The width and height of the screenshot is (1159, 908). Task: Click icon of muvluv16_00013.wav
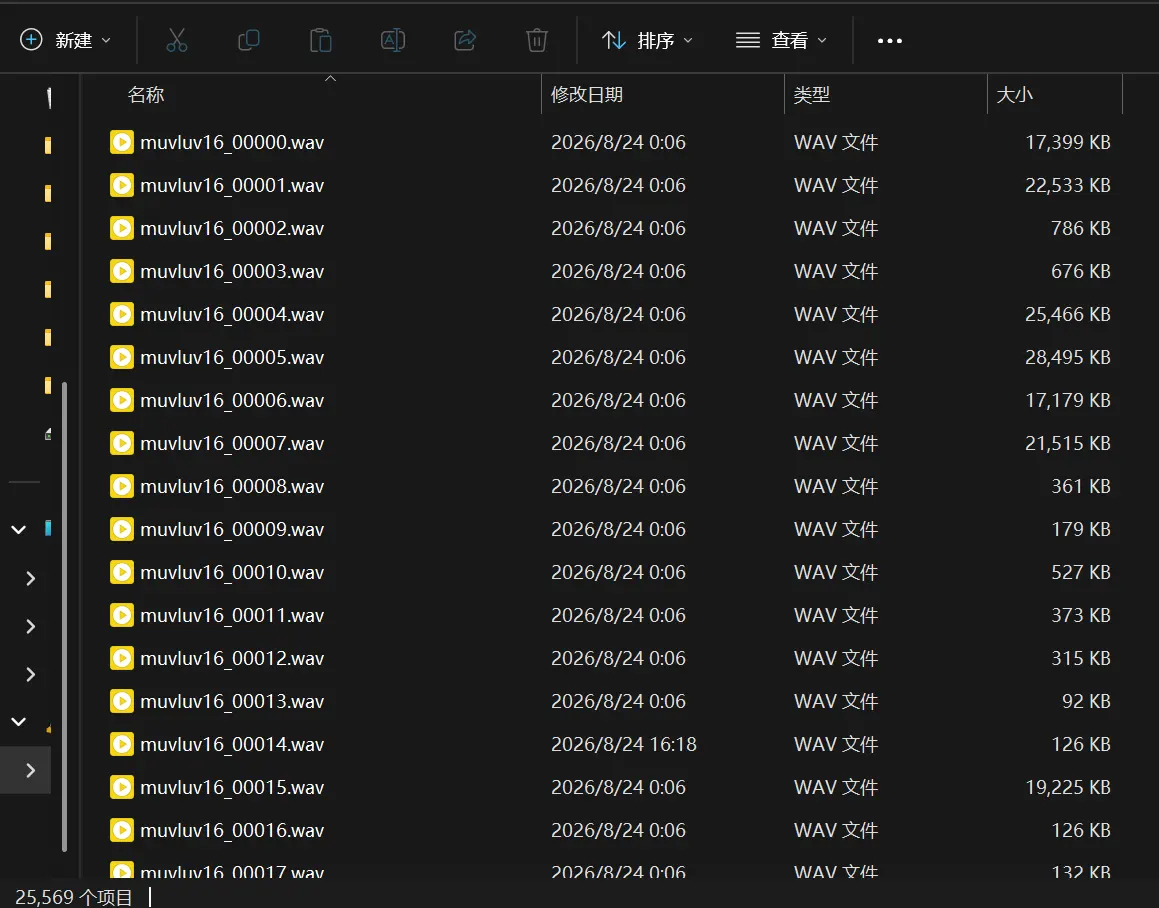click(122, 701)
